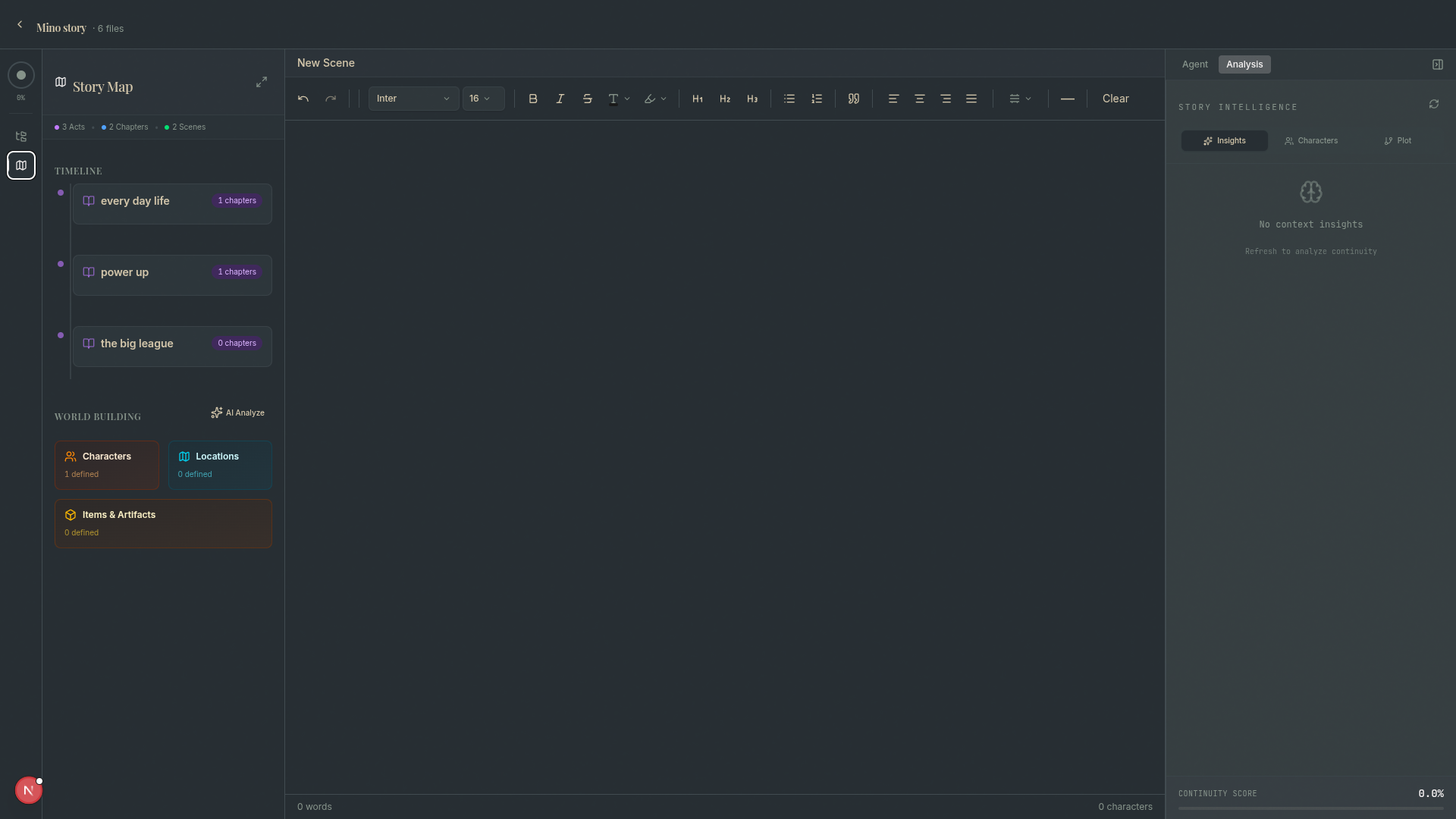Refresh the Story Intelligence analysis

pos(1434,104)
